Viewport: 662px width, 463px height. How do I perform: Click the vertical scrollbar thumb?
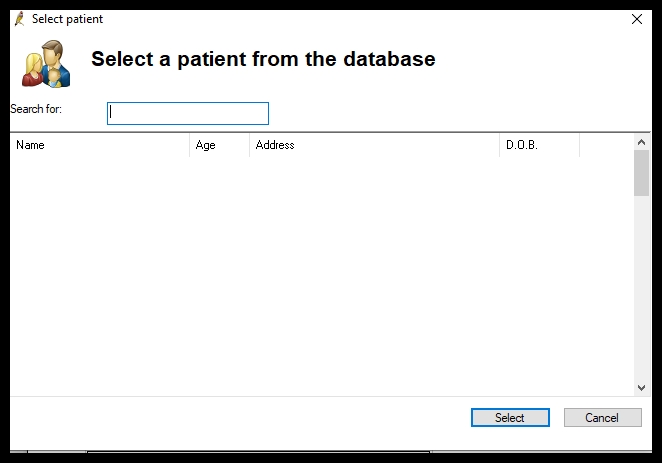641,172
